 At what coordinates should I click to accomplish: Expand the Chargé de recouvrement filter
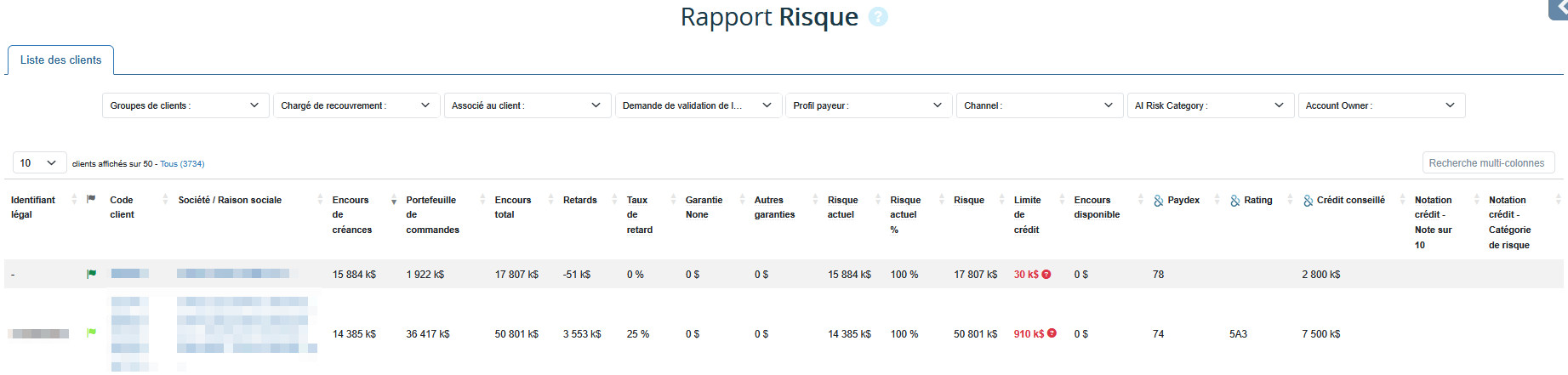[x=356, y=105]
